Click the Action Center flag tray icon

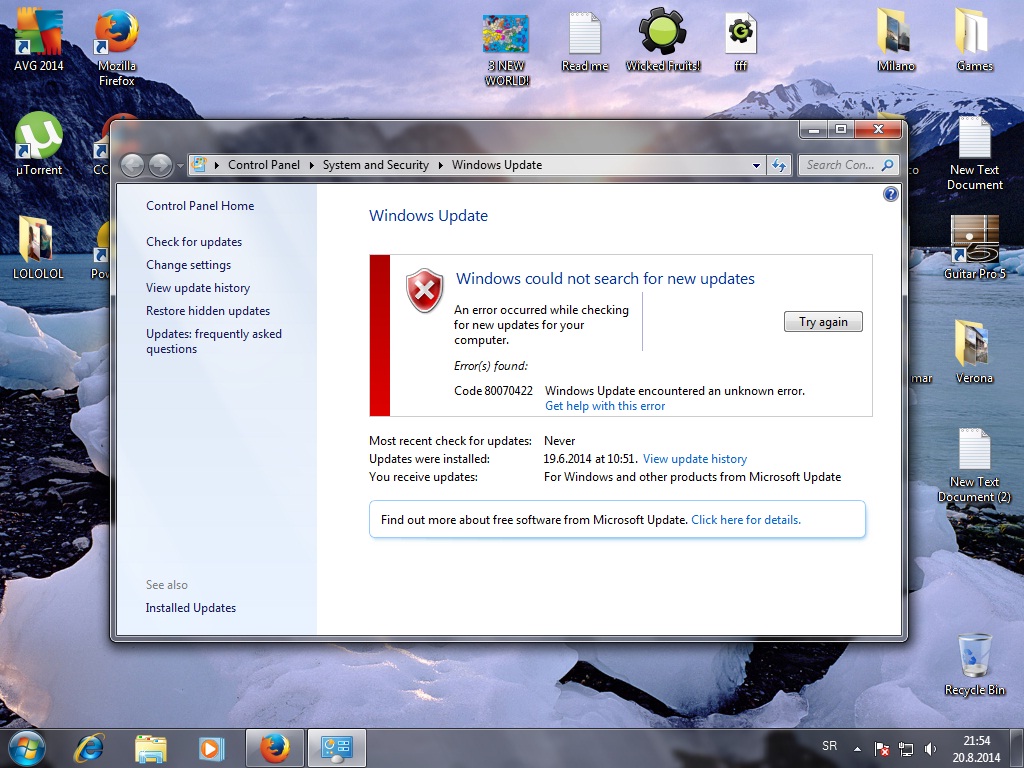click(x=882, y=748)
